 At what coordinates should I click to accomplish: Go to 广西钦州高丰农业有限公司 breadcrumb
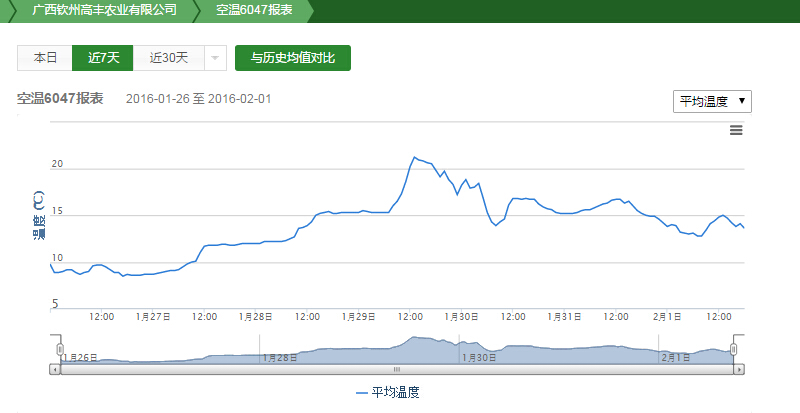(x=103, y=10)
